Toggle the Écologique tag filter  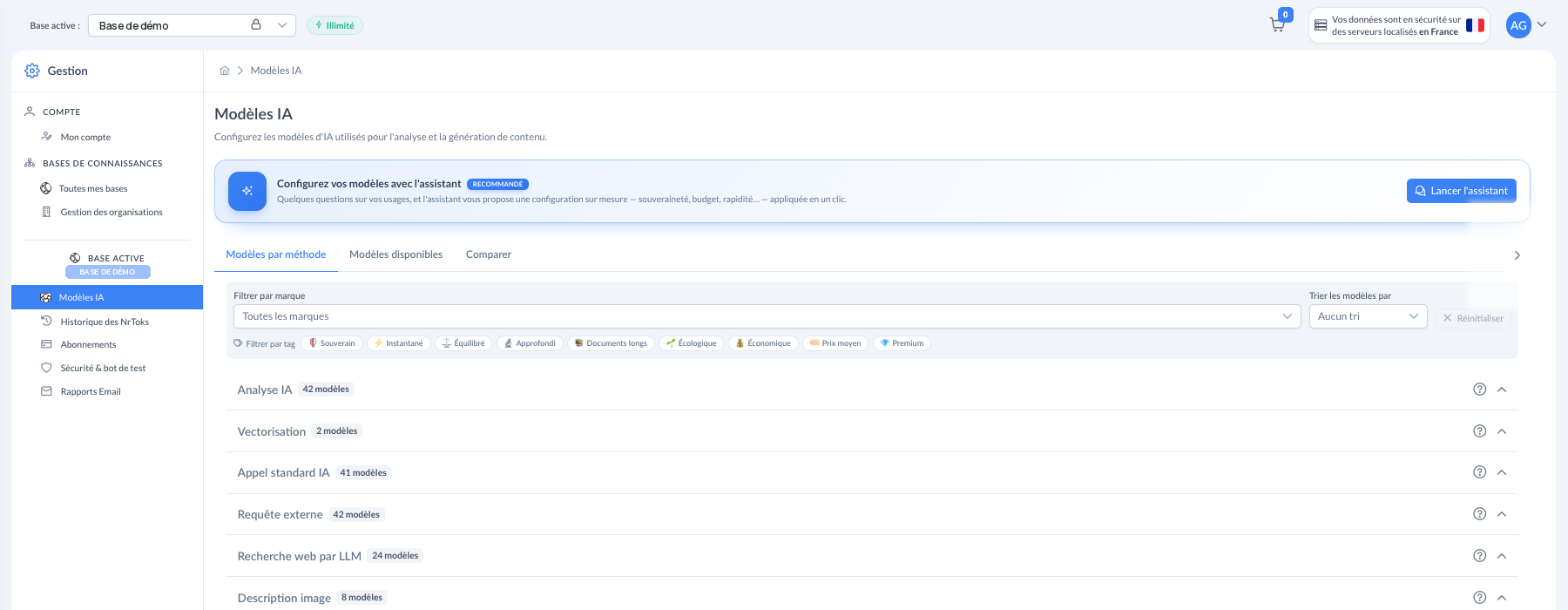[691, 343]
